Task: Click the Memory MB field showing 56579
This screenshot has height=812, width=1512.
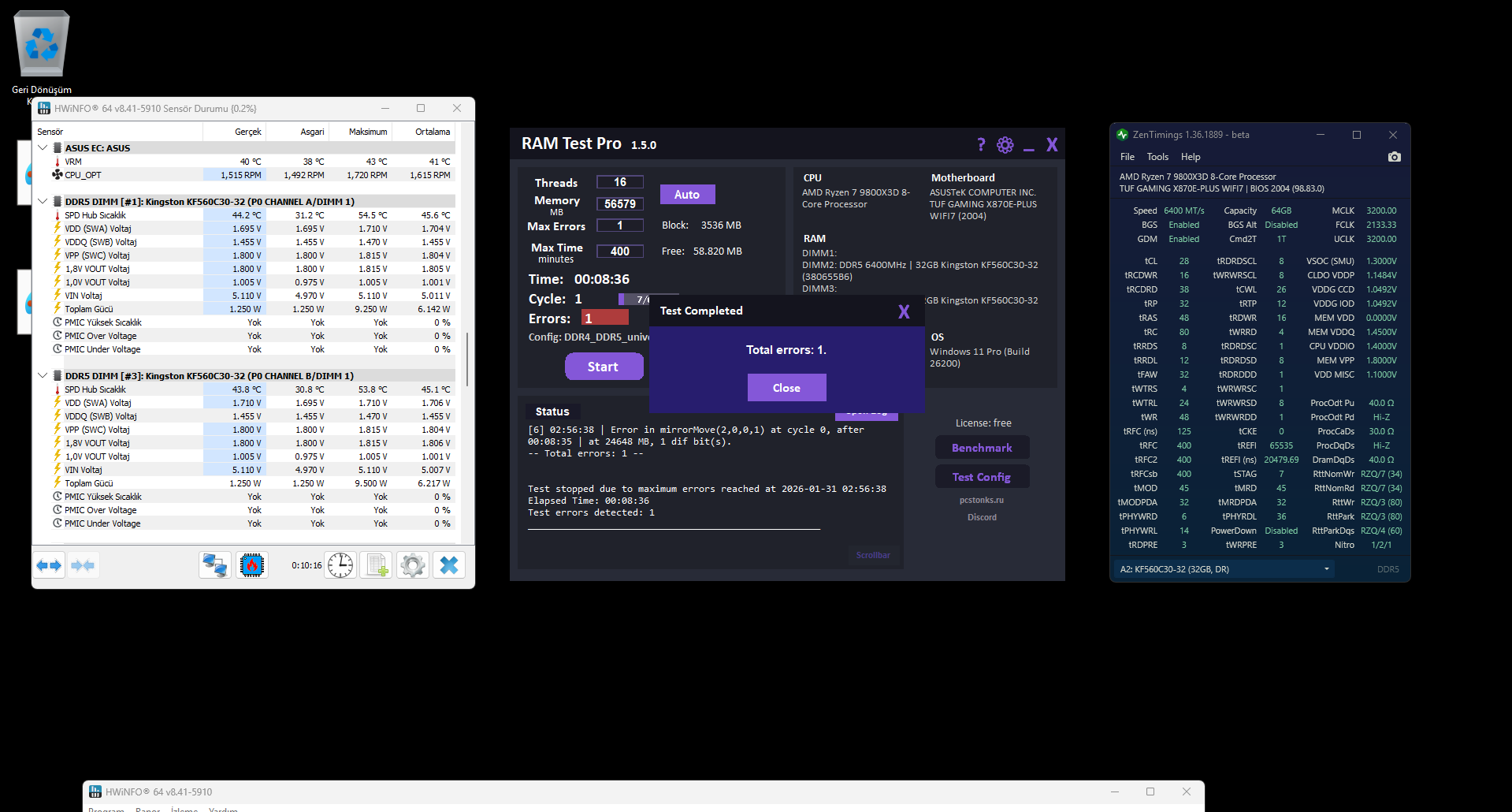Action: [620, 204]
